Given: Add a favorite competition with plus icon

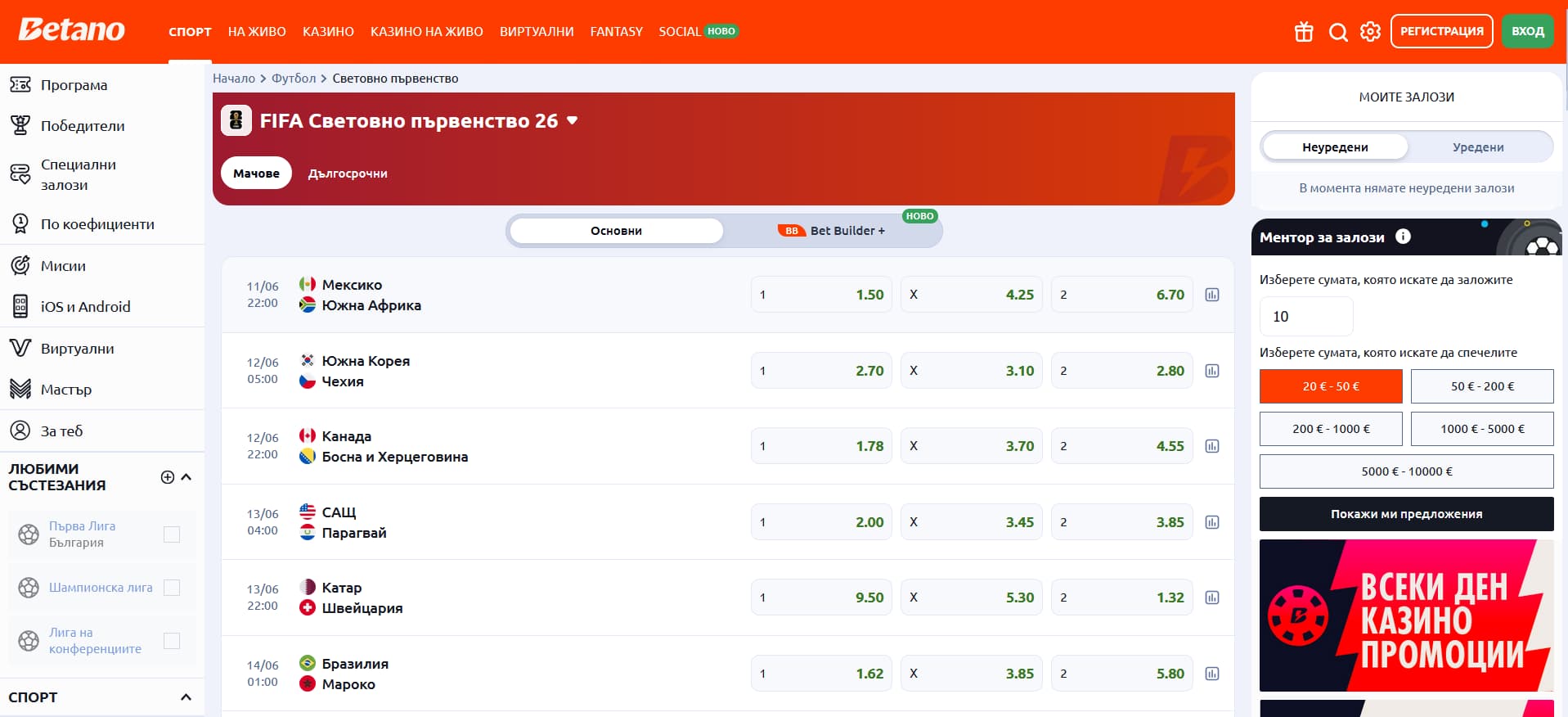Looking at the screenshot, I should point(168,477).
